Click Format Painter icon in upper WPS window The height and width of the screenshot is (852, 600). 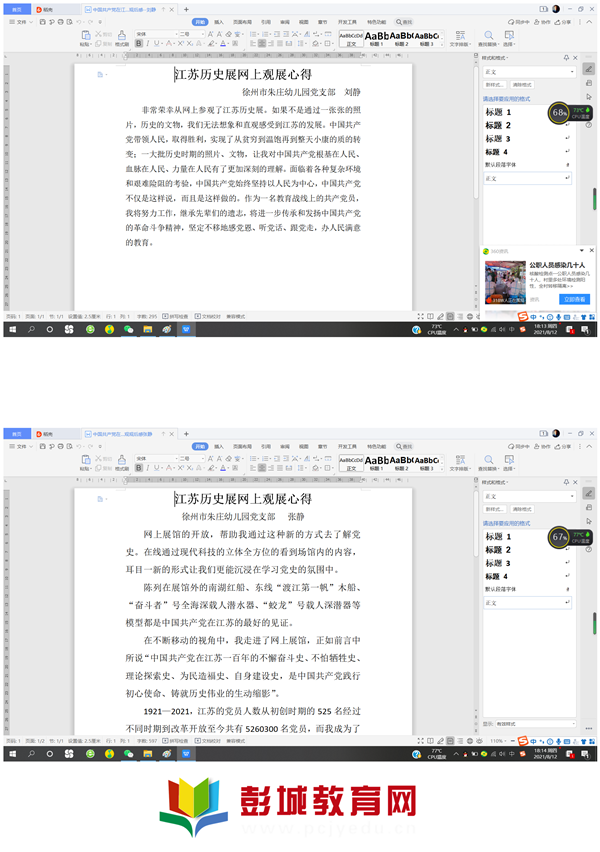[122, 35]
